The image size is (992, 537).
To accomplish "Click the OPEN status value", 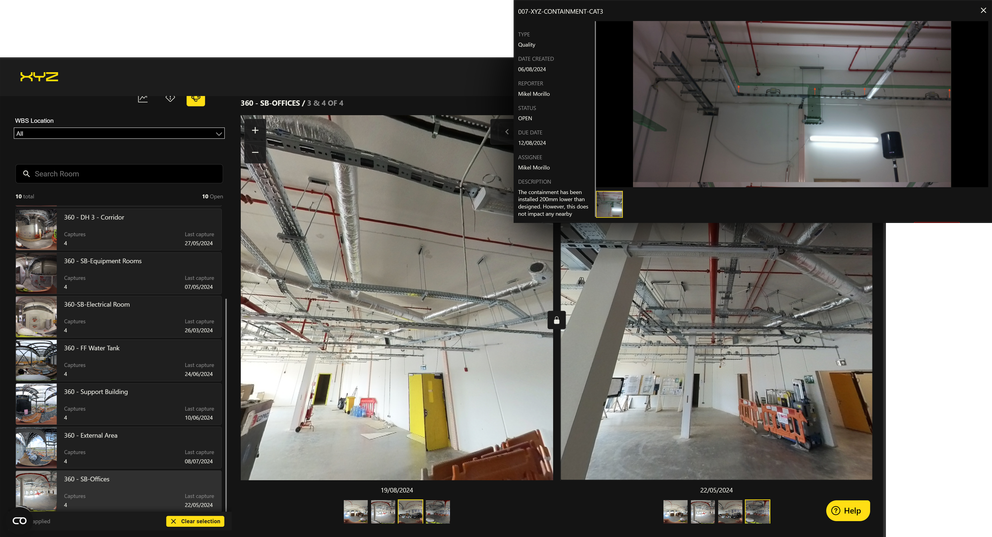I will click(x=525, y=118).
